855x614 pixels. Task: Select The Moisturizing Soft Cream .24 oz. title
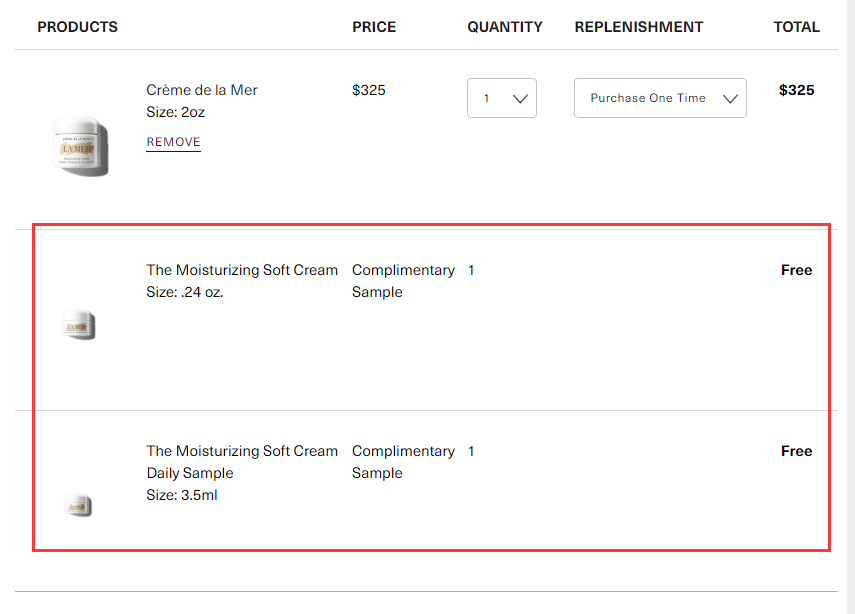(x=242, y=270)
